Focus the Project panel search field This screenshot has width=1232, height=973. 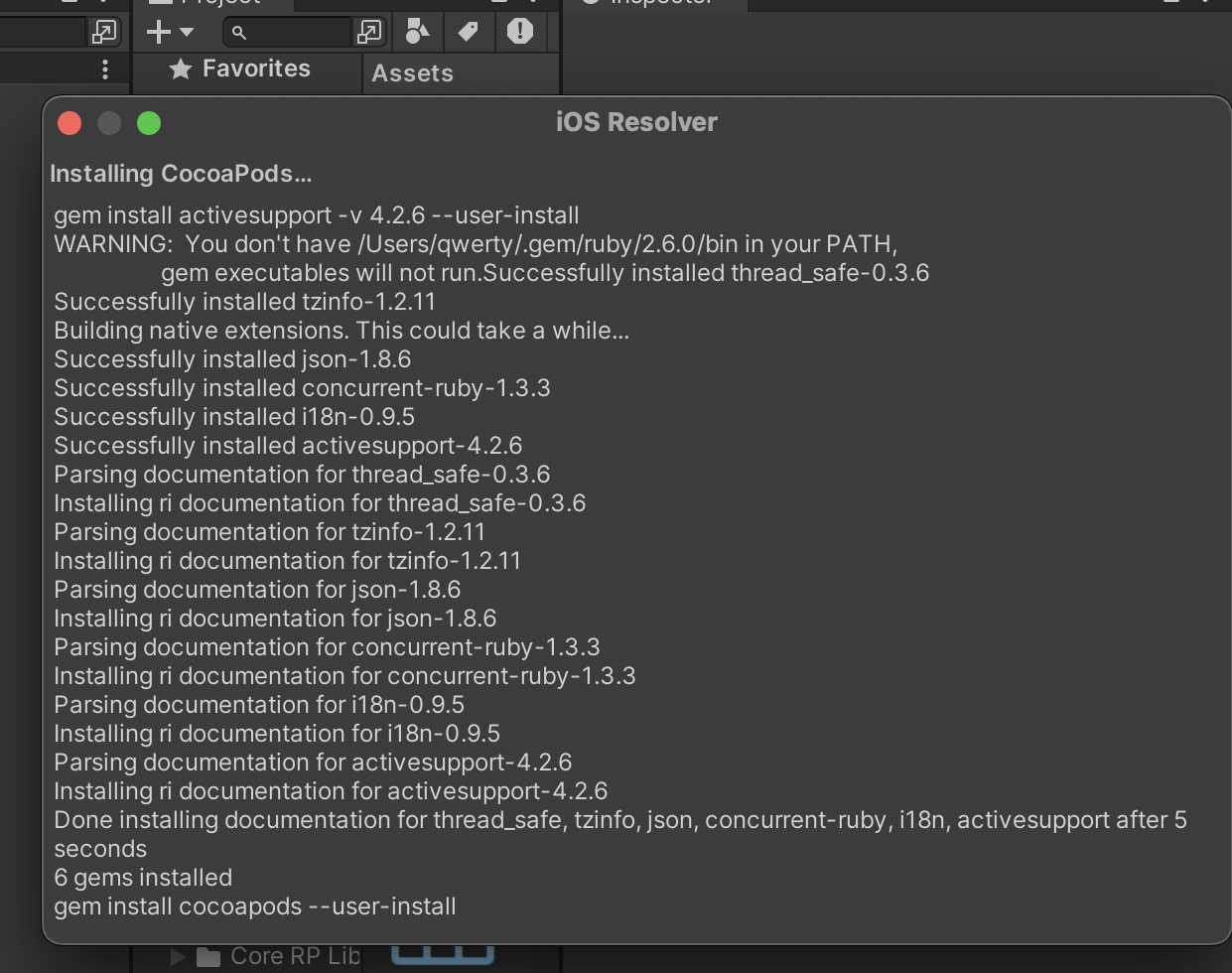point(290,32)
